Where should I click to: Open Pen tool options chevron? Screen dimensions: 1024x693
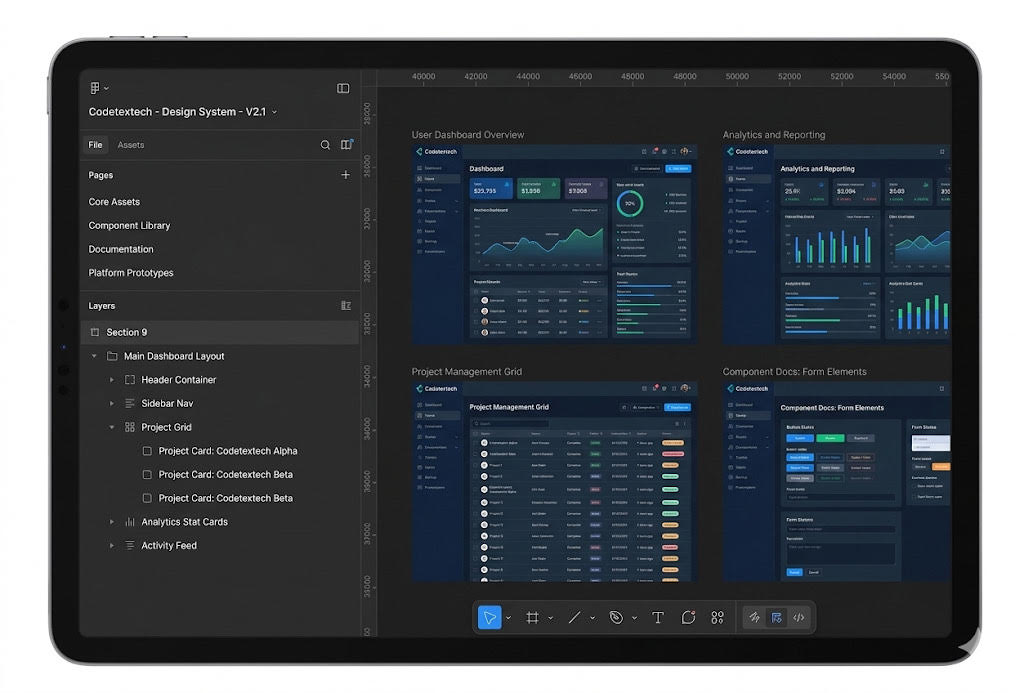pyautogui.click(x=634, y=618)
